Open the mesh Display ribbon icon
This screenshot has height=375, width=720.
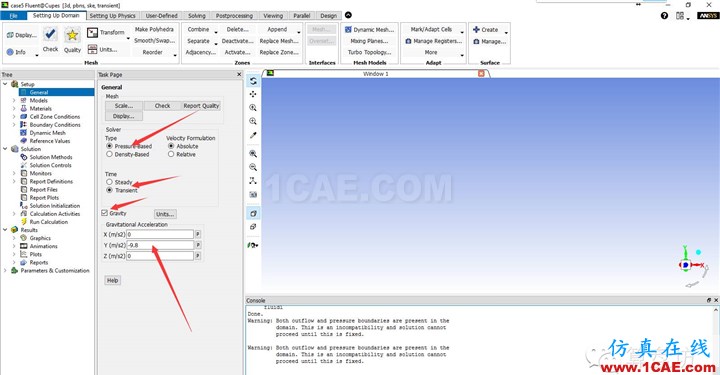(10, 35)
